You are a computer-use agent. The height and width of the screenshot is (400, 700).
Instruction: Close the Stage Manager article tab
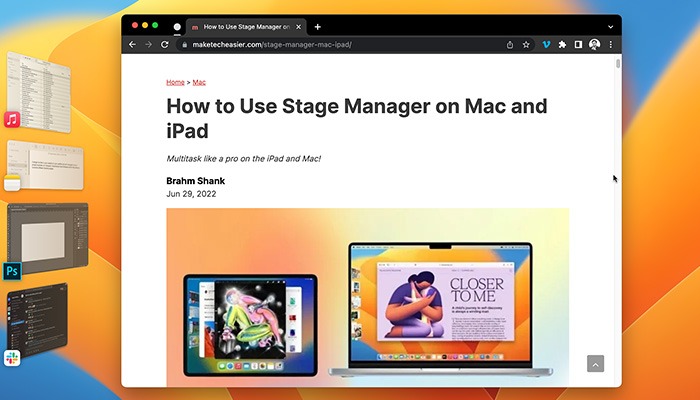pyautogui.click(x=299, y=27)
